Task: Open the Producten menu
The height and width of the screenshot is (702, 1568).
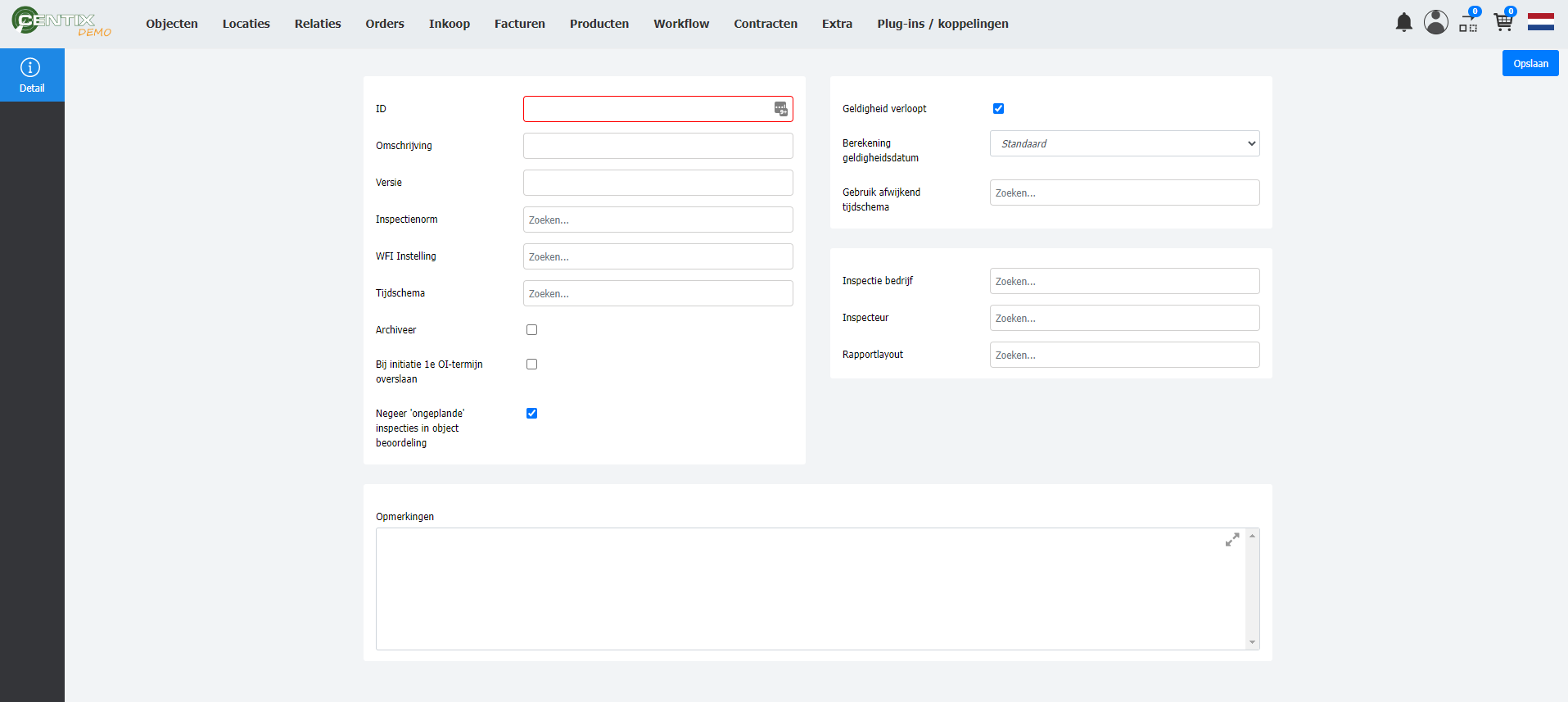Action: (x=599, y=24)
